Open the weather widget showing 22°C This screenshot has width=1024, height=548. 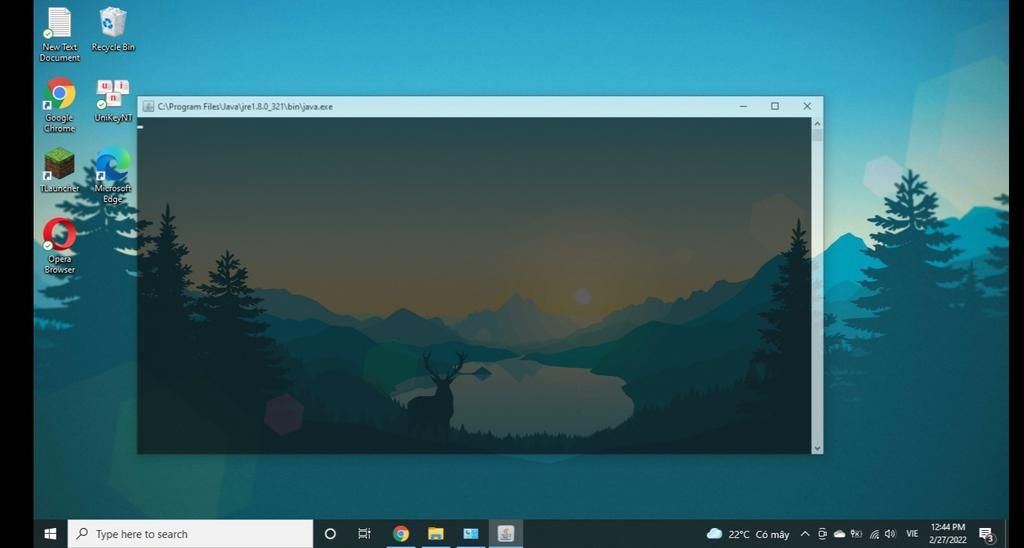point(748,534)
